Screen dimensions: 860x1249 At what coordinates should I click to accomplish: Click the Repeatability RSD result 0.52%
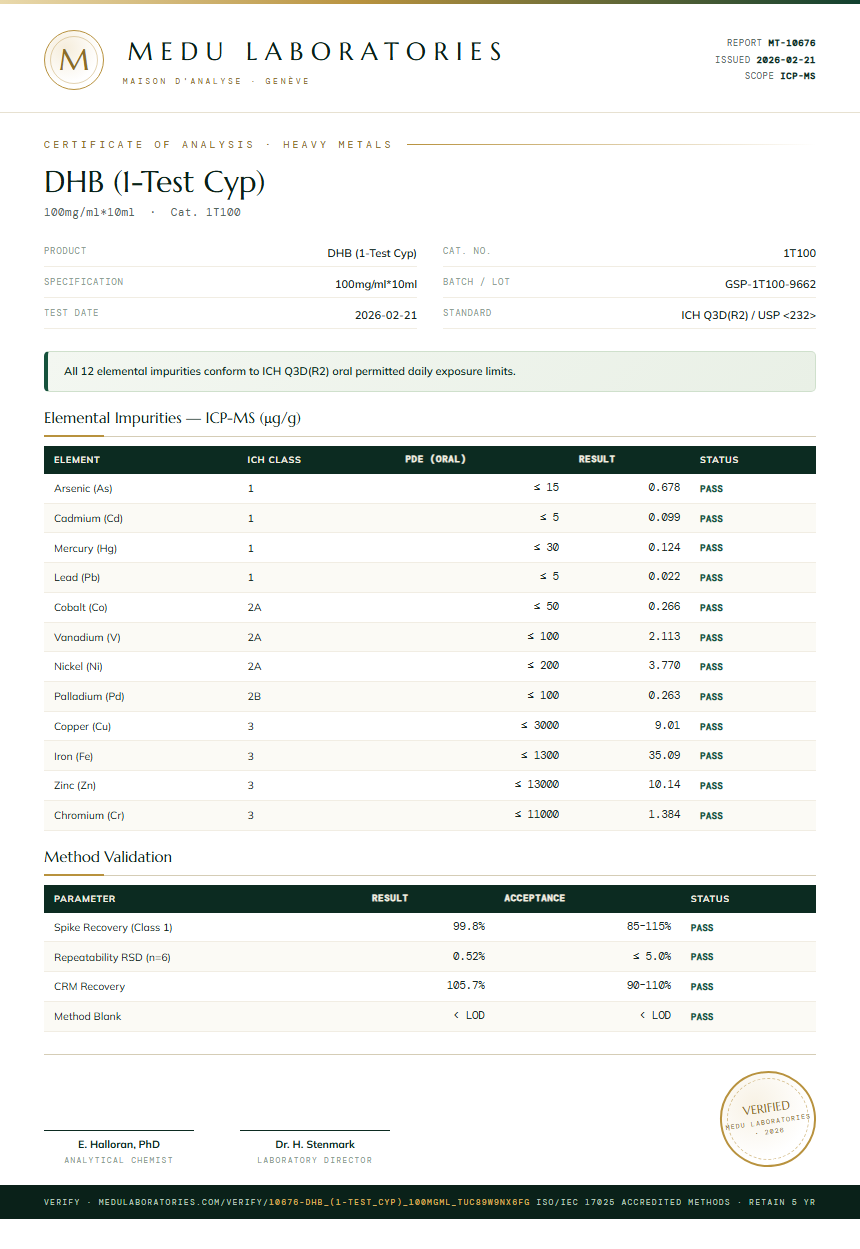coord(469,957)
